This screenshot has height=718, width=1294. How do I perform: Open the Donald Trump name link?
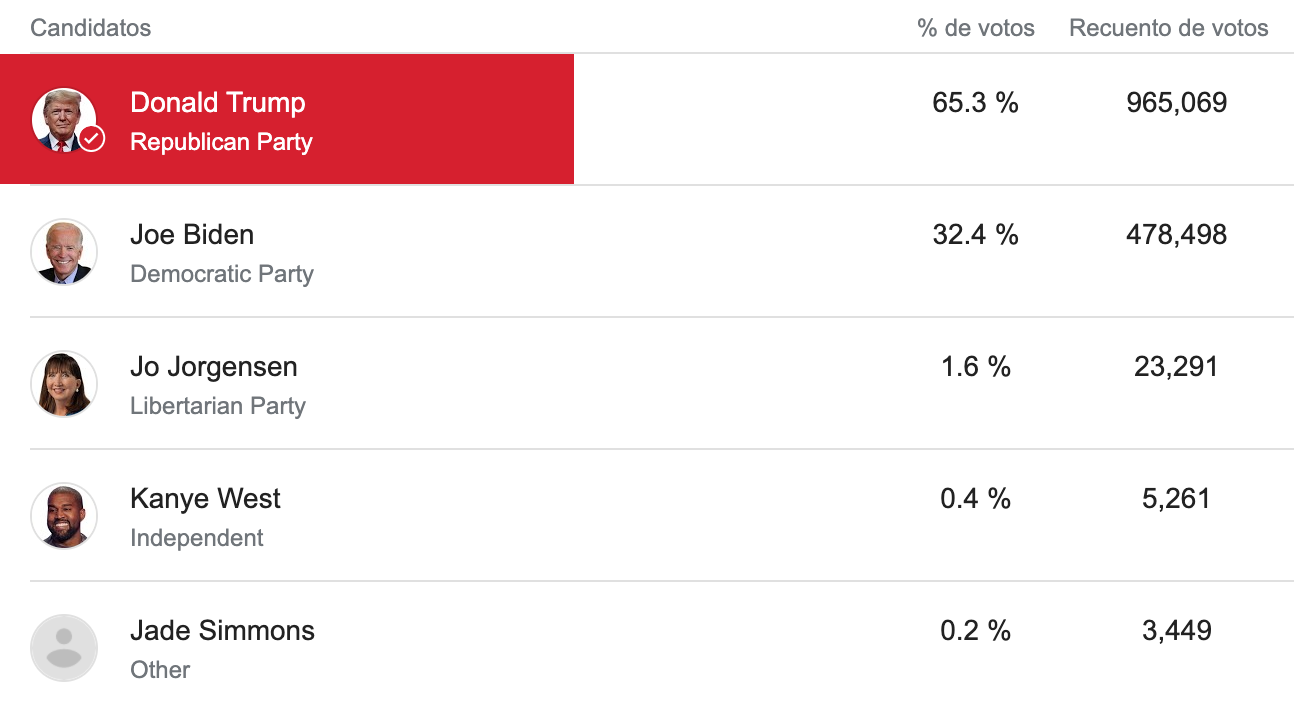(218, 102)
